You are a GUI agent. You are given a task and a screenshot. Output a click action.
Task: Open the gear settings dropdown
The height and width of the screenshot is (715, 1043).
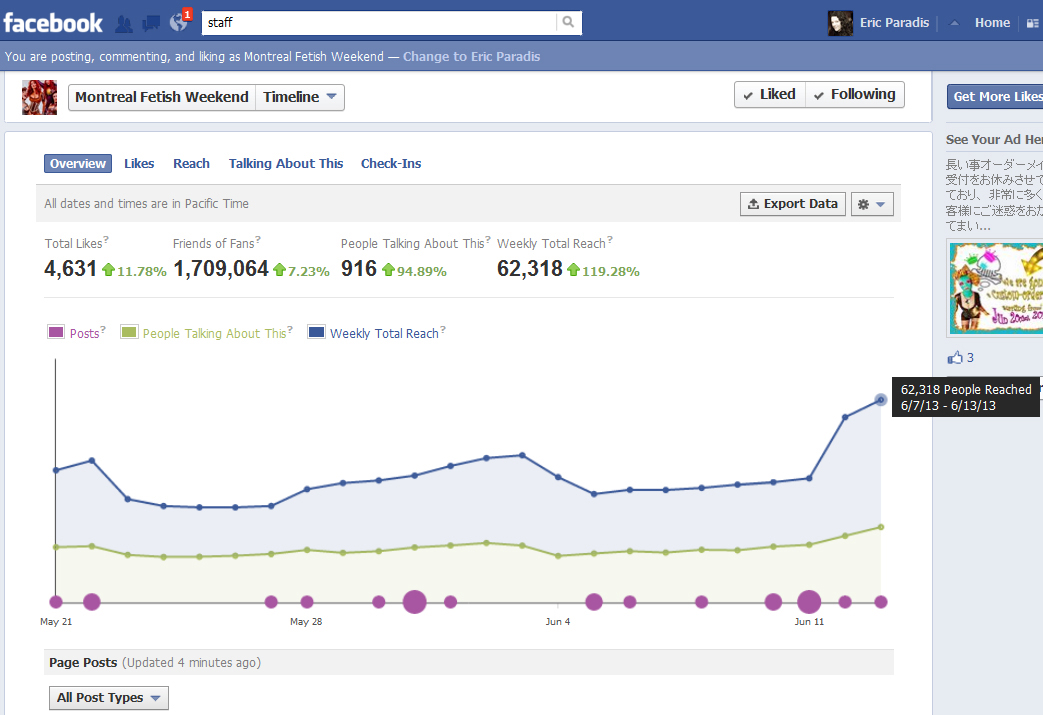coord(871,204)
